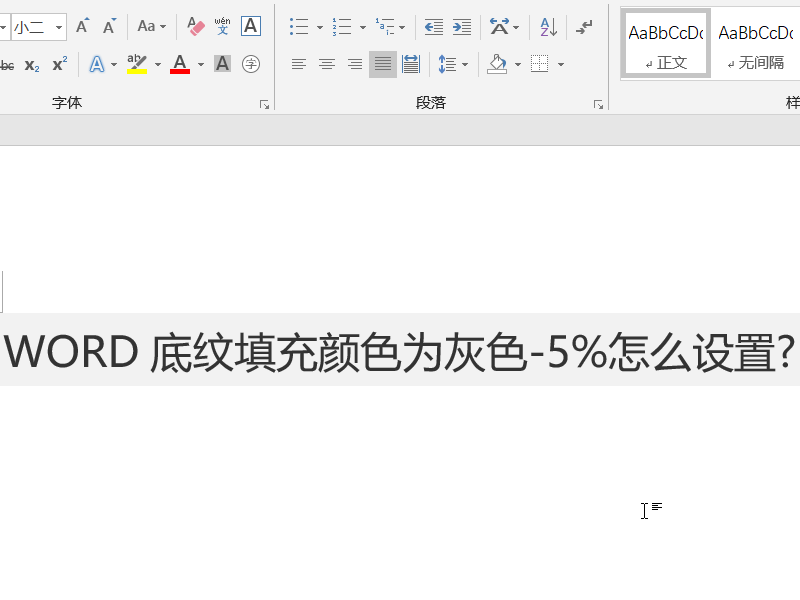Viewport: 800px width, 600px height.
Task: Expand shading color dropdown arrow
Action: click(518, 65)
